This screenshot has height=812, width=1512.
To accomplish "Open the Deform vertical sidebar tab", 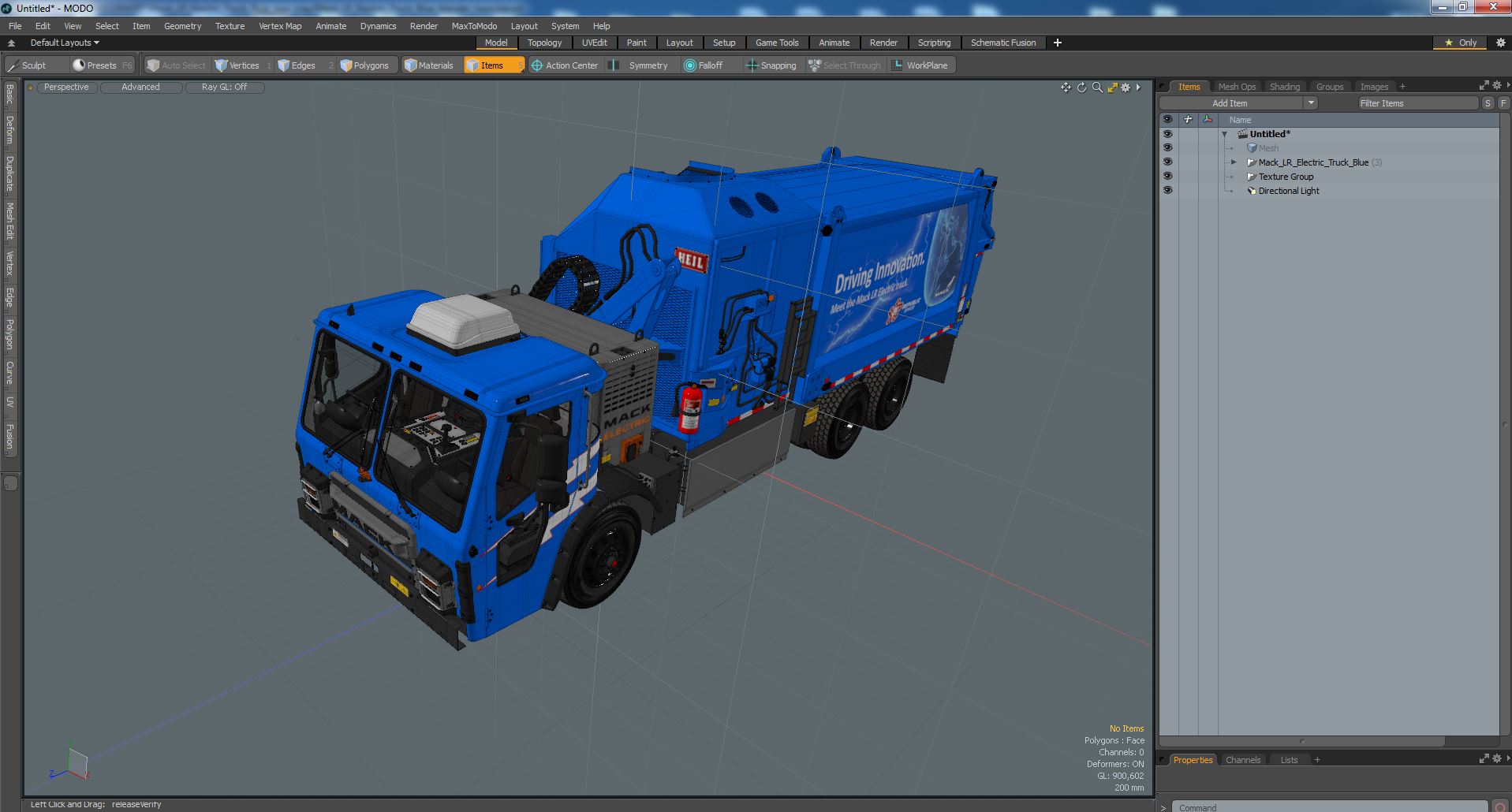I will pos(9,130).
